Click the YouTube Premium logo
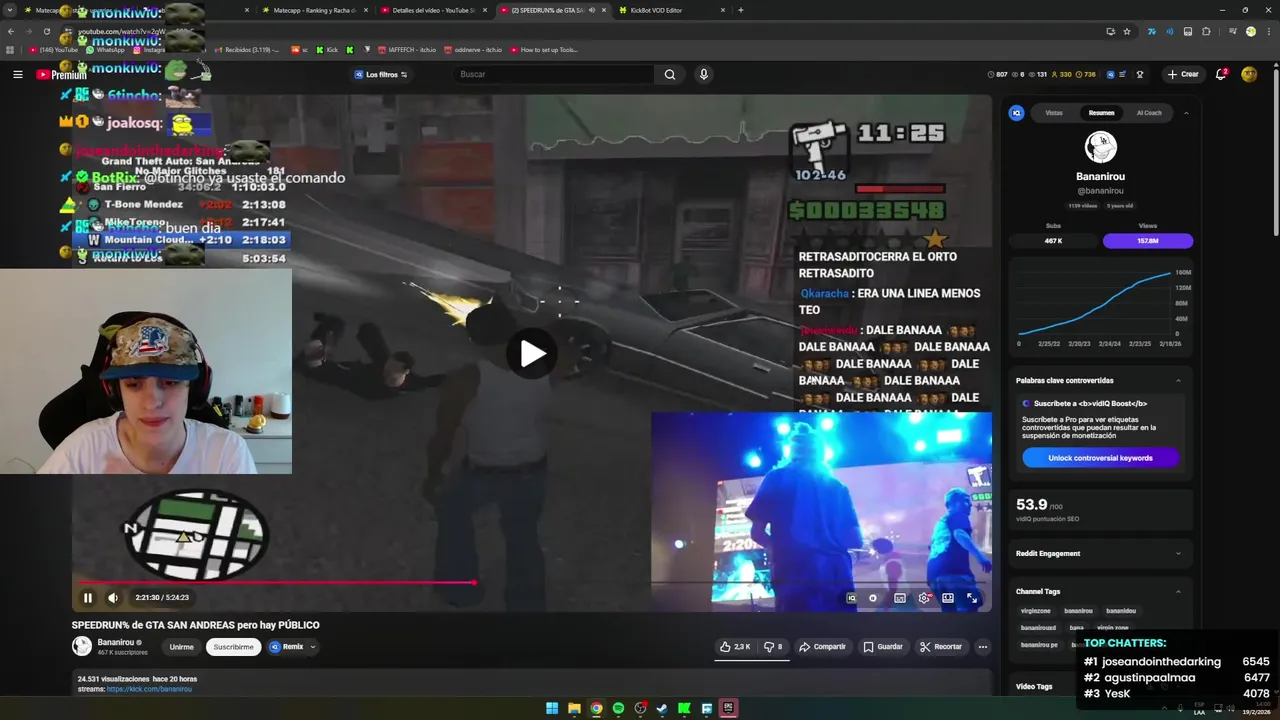 click(61, 74)
